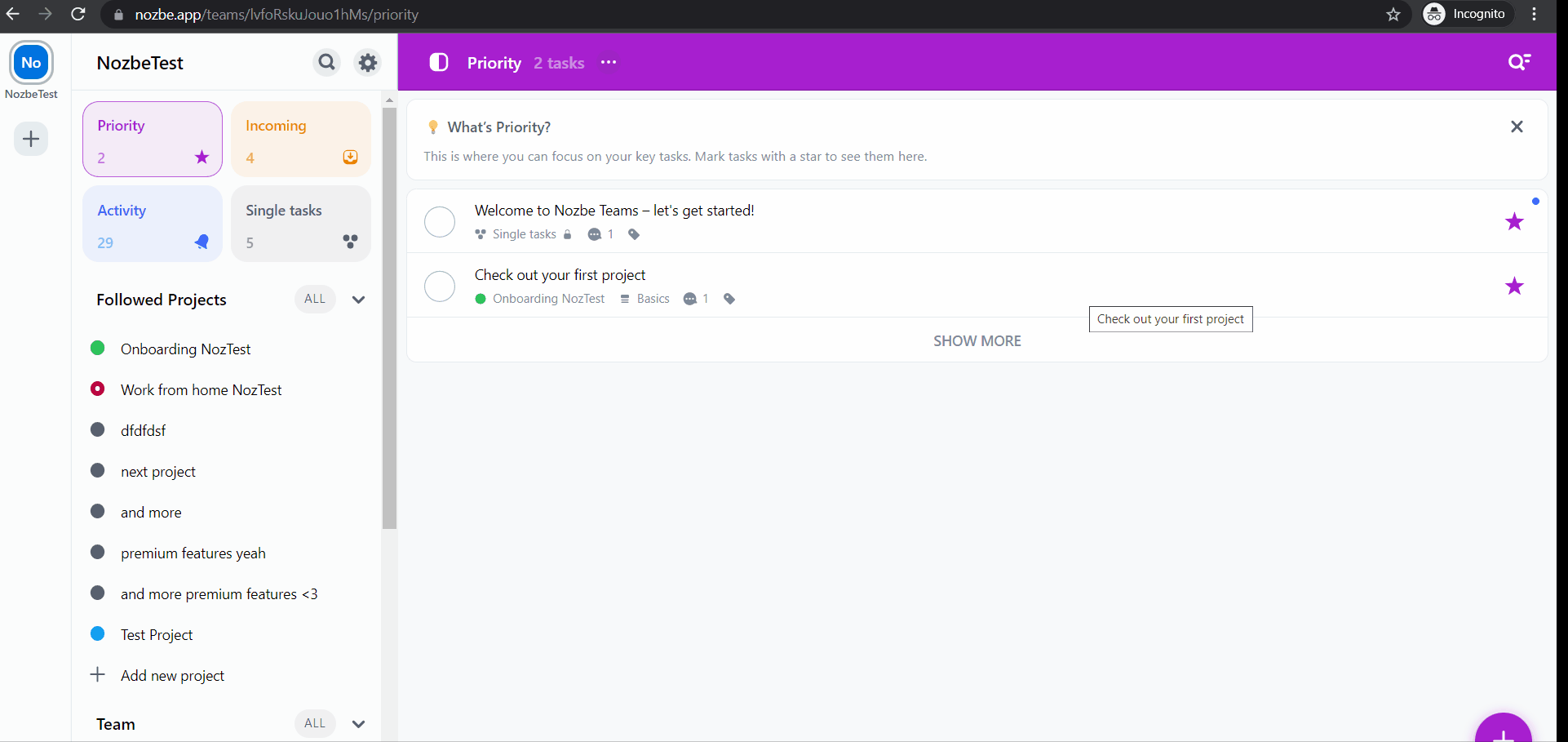Viewport: 1568px width, 742px height.
Task: Open the Priority three-dots menu
Action: pos(609,62)
